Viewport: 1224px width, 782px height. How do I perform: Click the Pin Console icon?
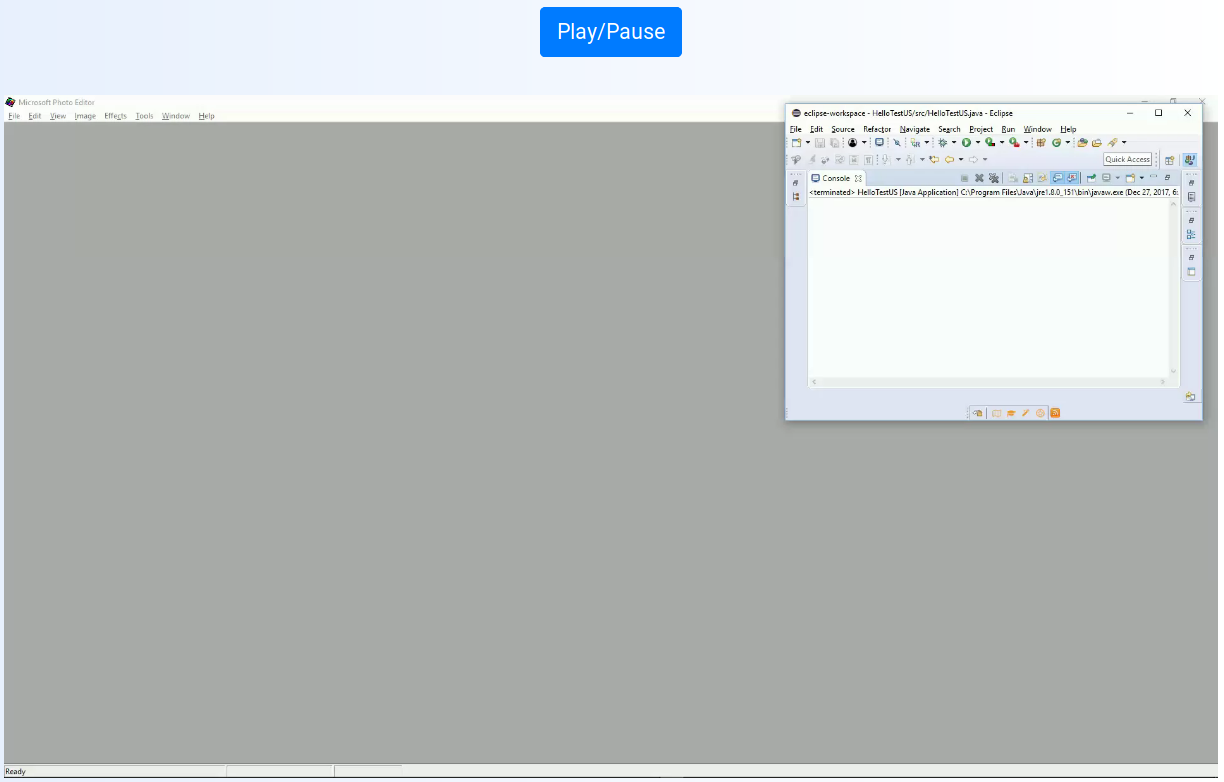click(x=1092, y=178)
